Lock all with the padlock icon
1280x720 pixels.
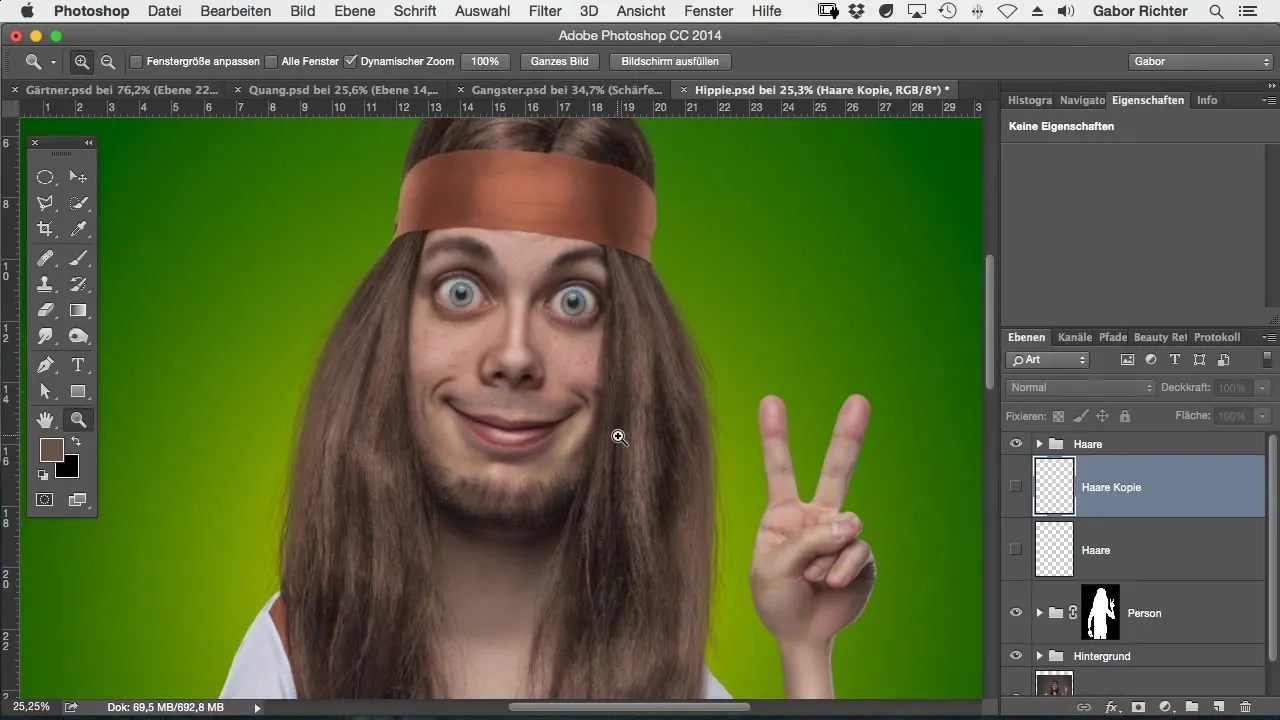(x=1125, y=416)
